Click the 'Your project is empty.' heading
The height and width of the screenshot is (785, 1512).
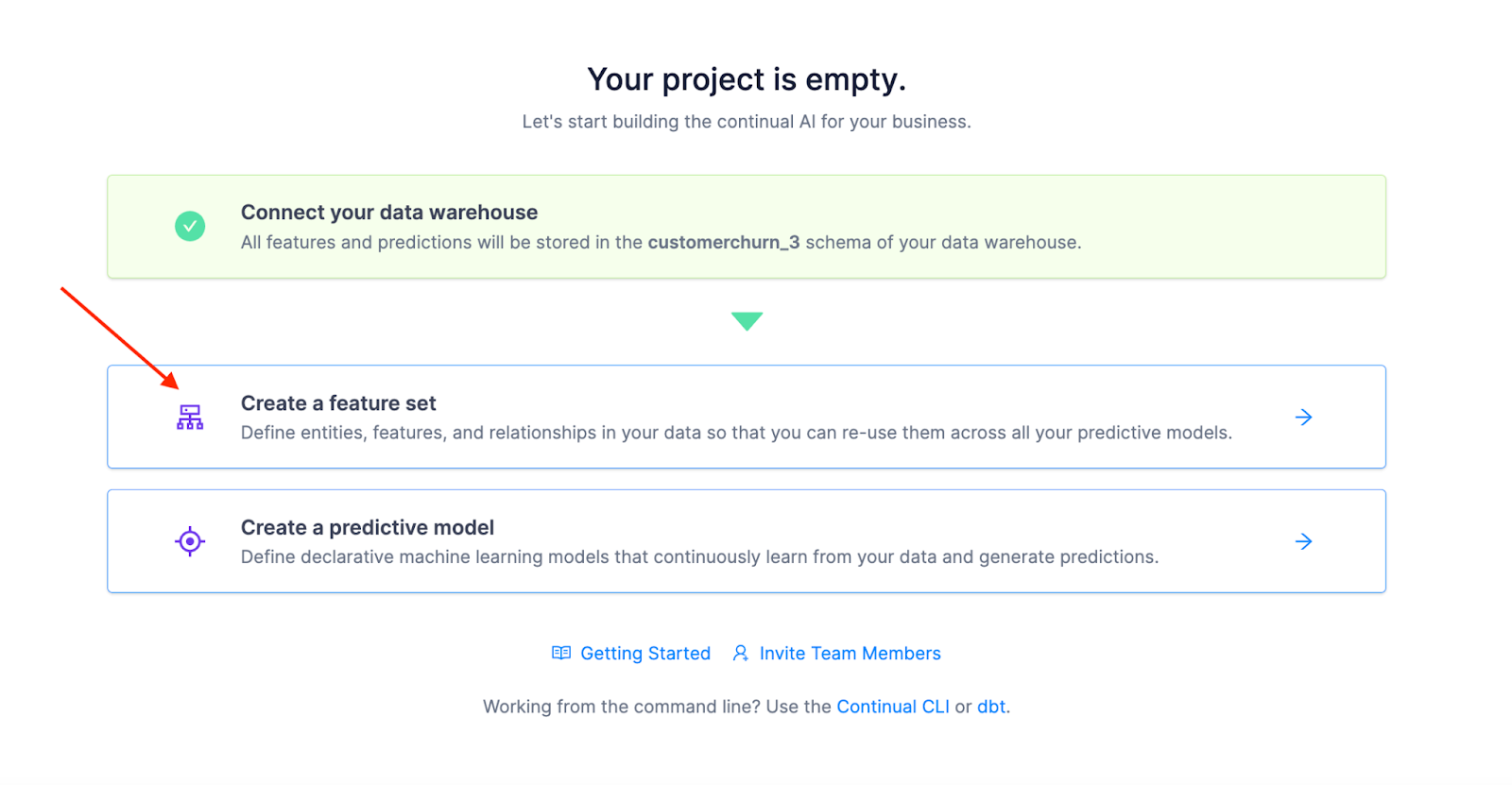pos(747,80)
